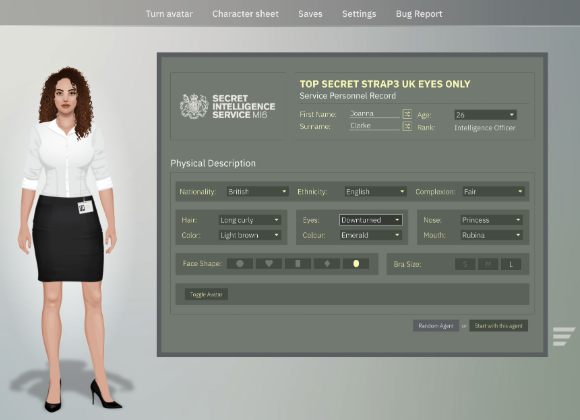Click Random Agent button
Viewport: 580px width, 420px height.
(436, 326)
